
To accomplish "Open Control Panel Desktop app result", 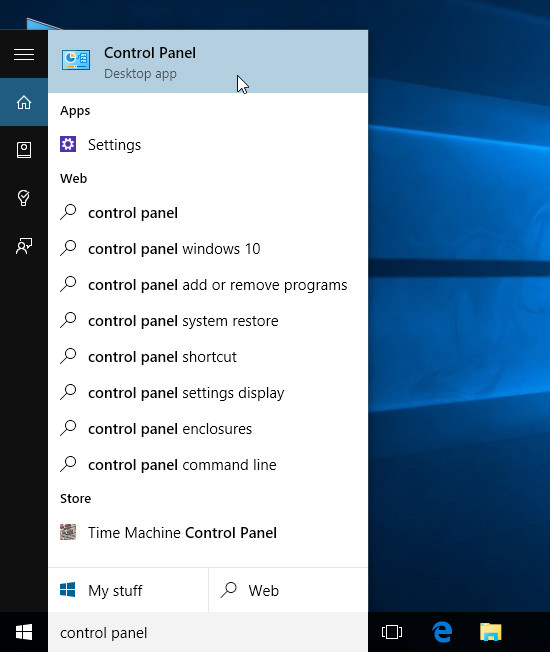I will pos(208,62).
